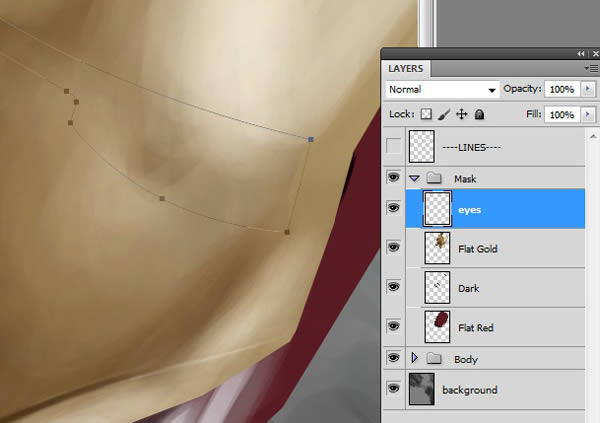
Task: Click the Flat Gold layer thumbnail
Action: pos(437,248)
